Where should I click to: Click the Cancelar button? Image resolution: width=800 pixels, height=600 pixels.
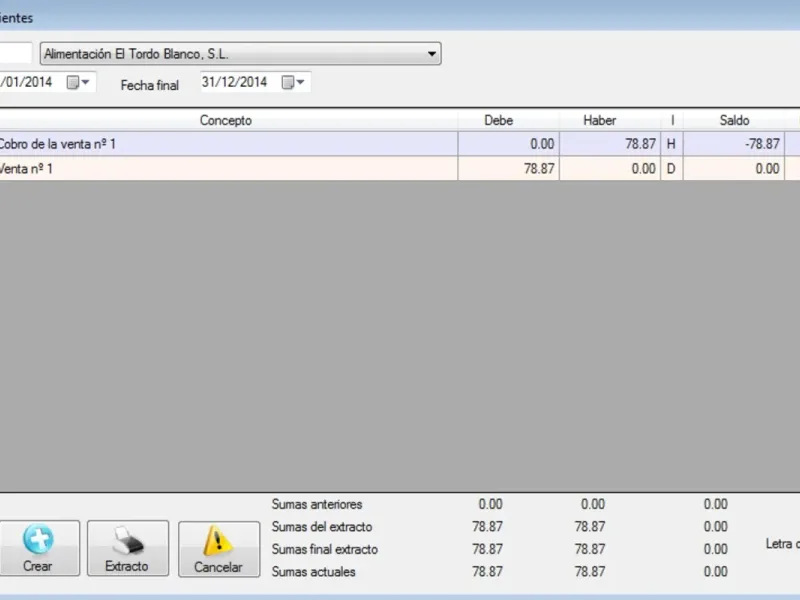pyautogui.click(x=219, y=549)
